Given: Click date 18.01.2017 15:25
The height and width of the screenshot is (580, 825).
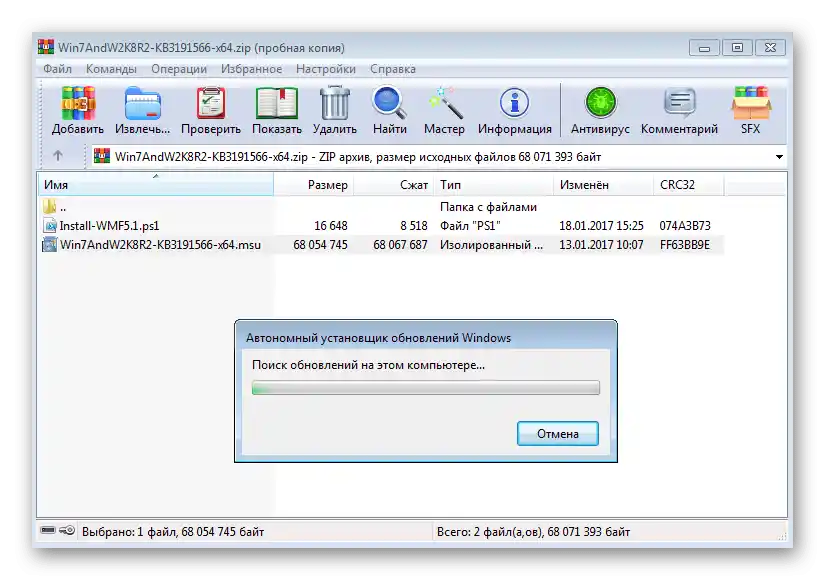Looking at the screenshot, I should (x=601, y=226).
